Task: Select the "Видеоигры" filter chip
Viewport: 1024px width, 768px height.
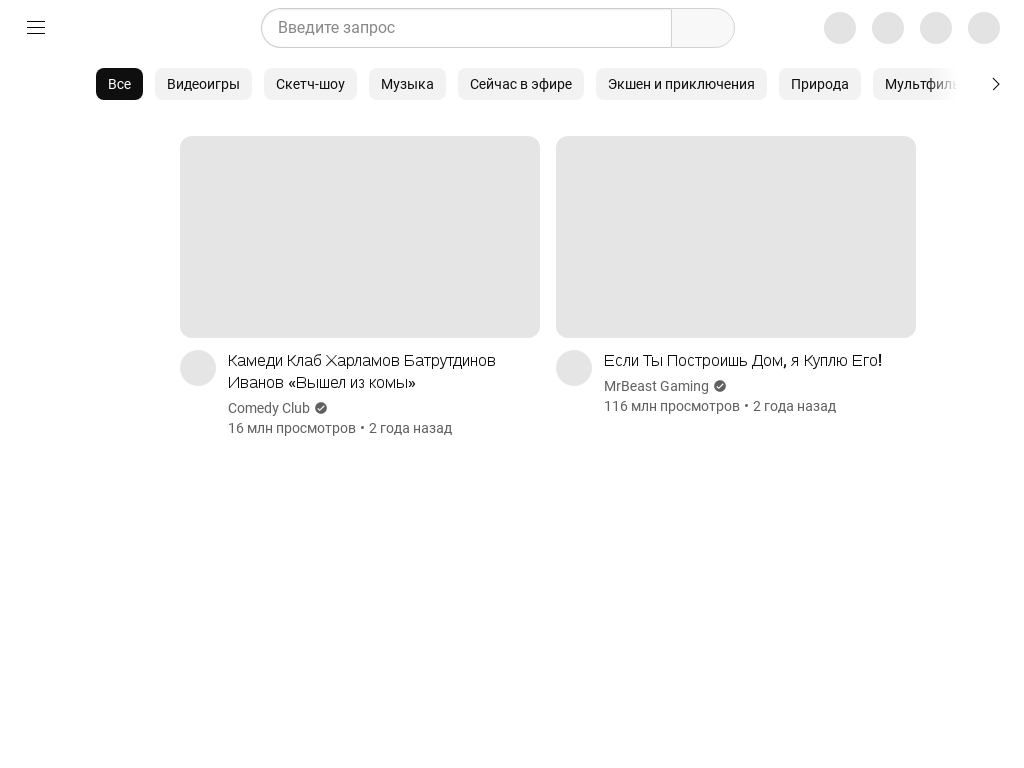Action: tap(203, 84)
